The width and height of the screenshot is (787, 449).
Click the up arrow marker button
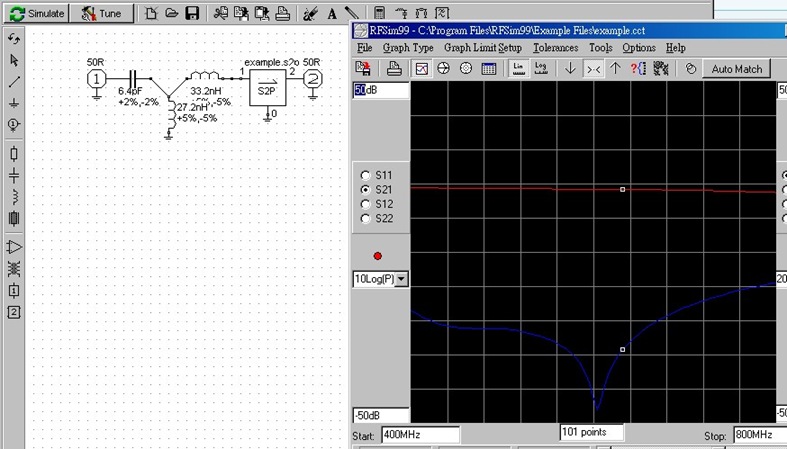coord(615,68)
